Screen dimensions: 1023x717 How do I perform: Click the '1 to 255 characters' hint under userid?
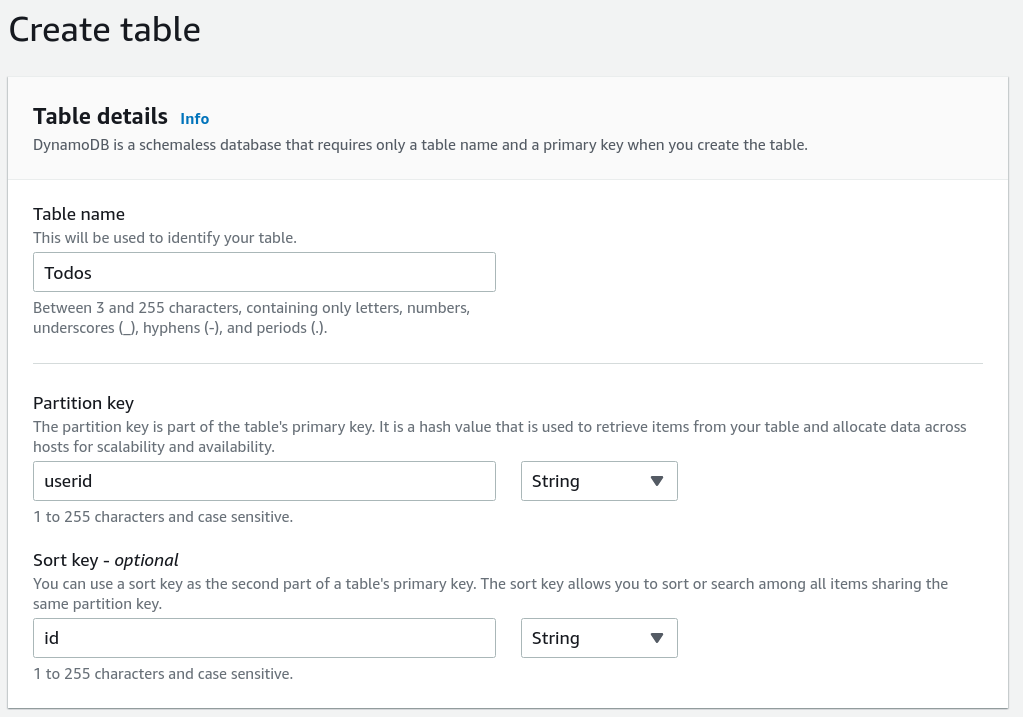[x=163, y=517]
